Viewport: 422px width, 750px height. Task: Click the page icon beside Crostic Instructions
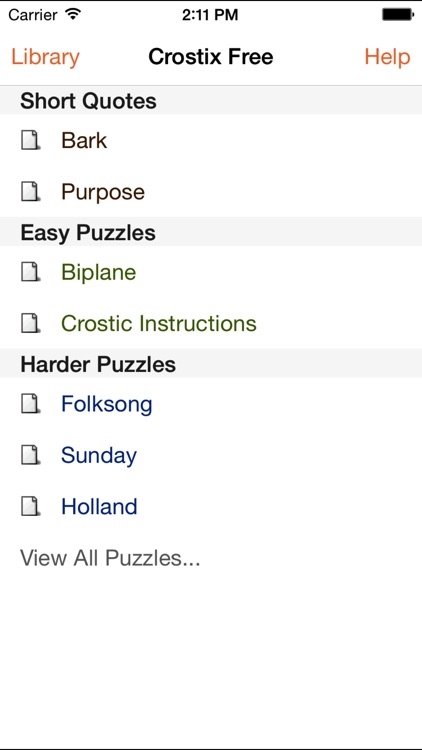31,323
